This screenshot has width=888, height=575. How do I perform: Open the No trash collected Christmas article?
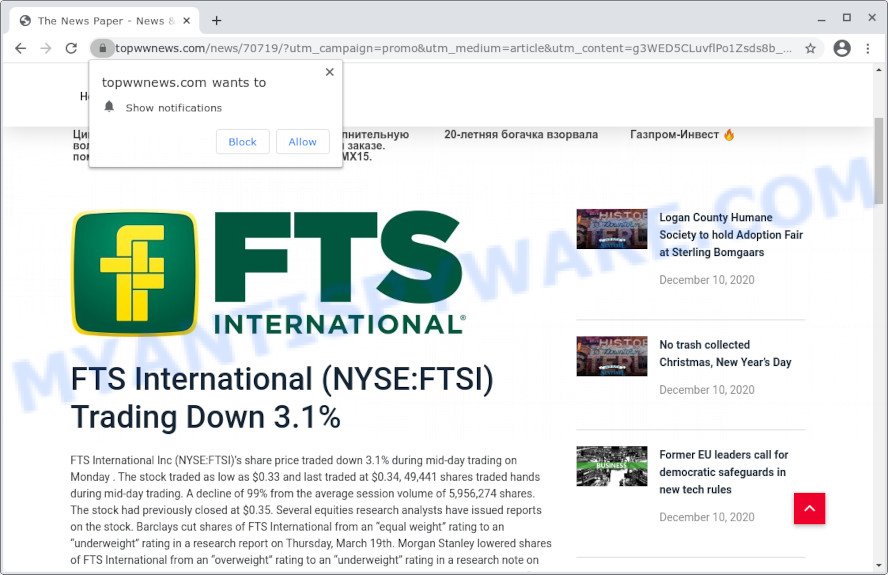725,353
